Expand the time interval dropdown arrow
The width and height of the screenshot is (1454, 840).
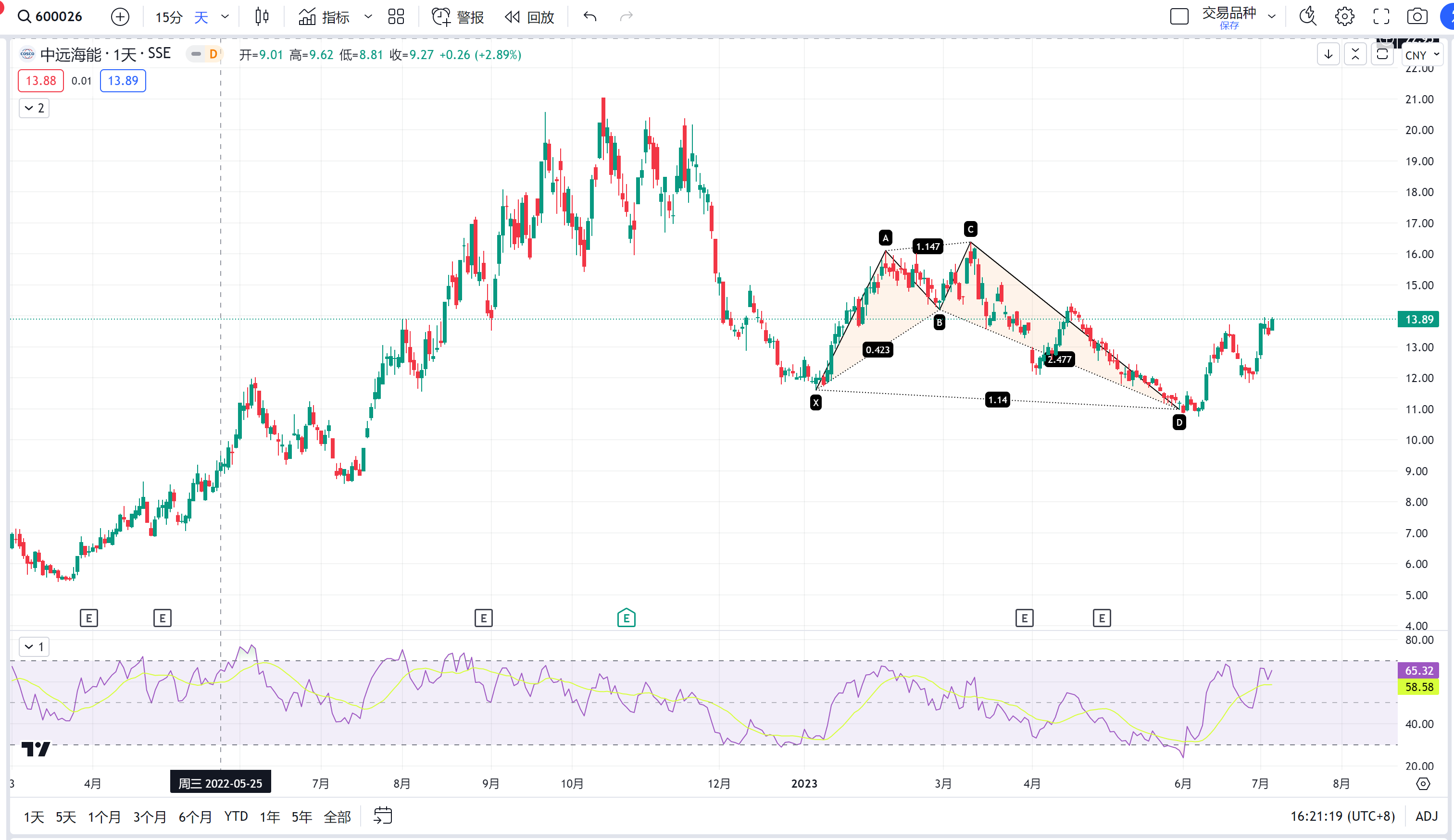(225, 17)
